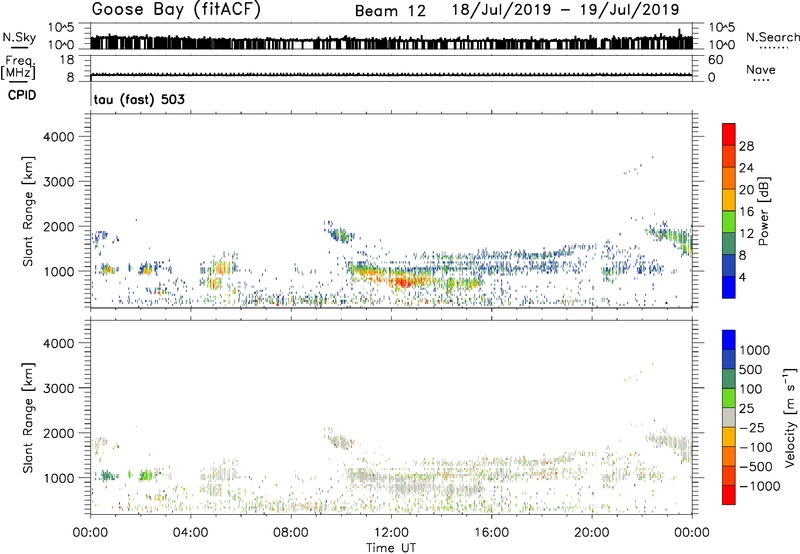Click the '4' label on Power color bar

(742, 278)
